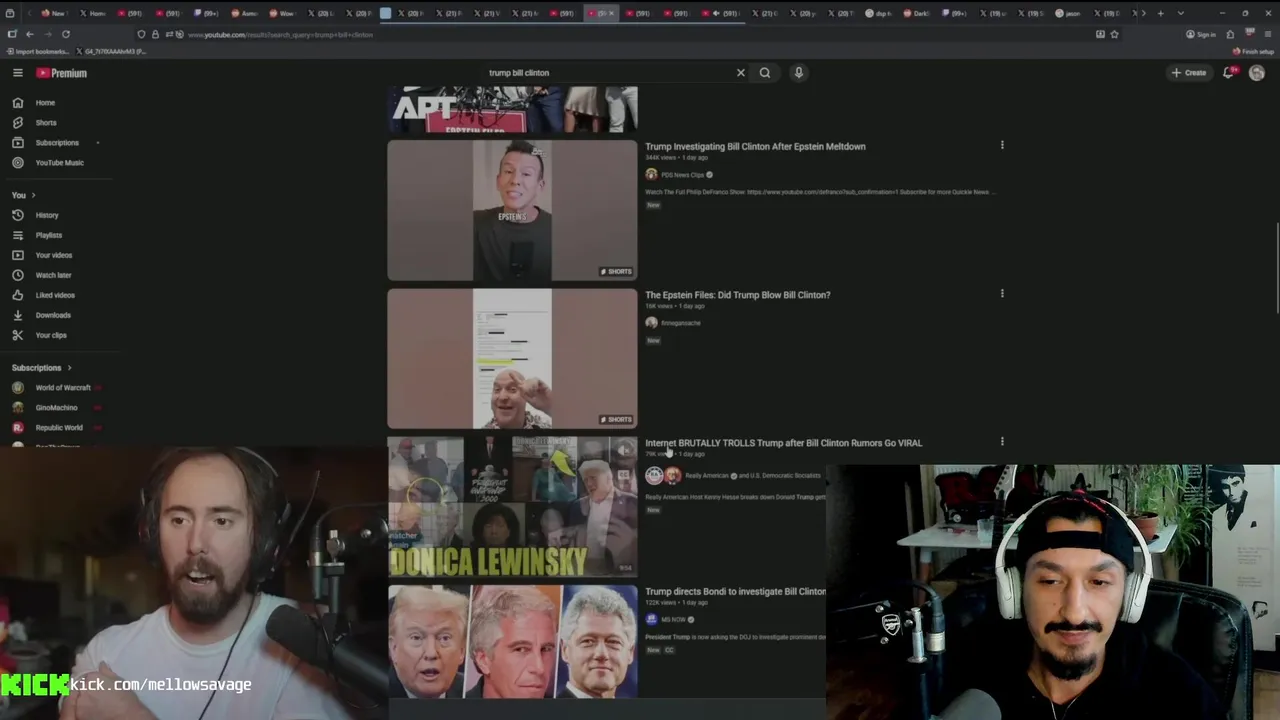The width and height of the screenshot is (1280, 720).
Task: Clear the search text with the X icon
Action: coord(741,73)
